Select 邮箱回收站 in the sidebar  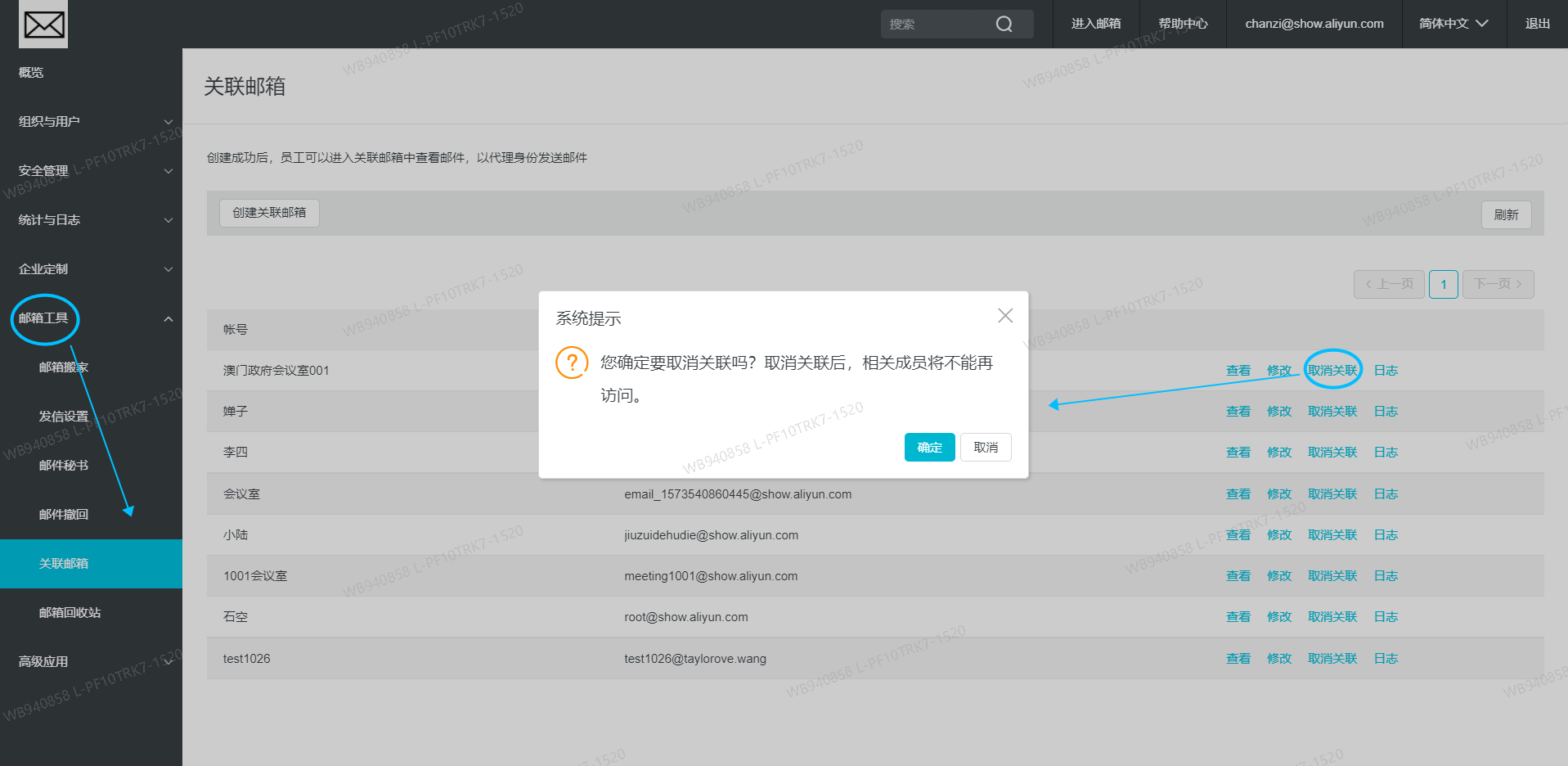[70, 613]
